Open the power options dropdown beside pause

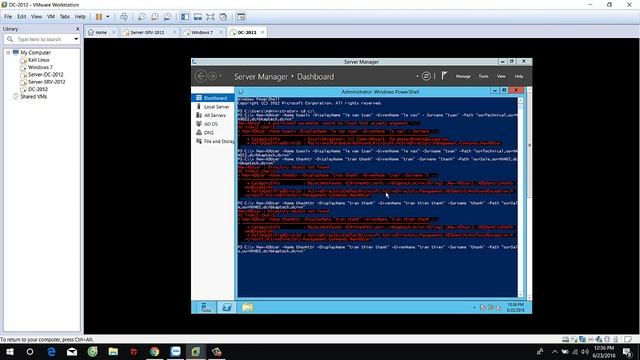[x=108, y=17]
